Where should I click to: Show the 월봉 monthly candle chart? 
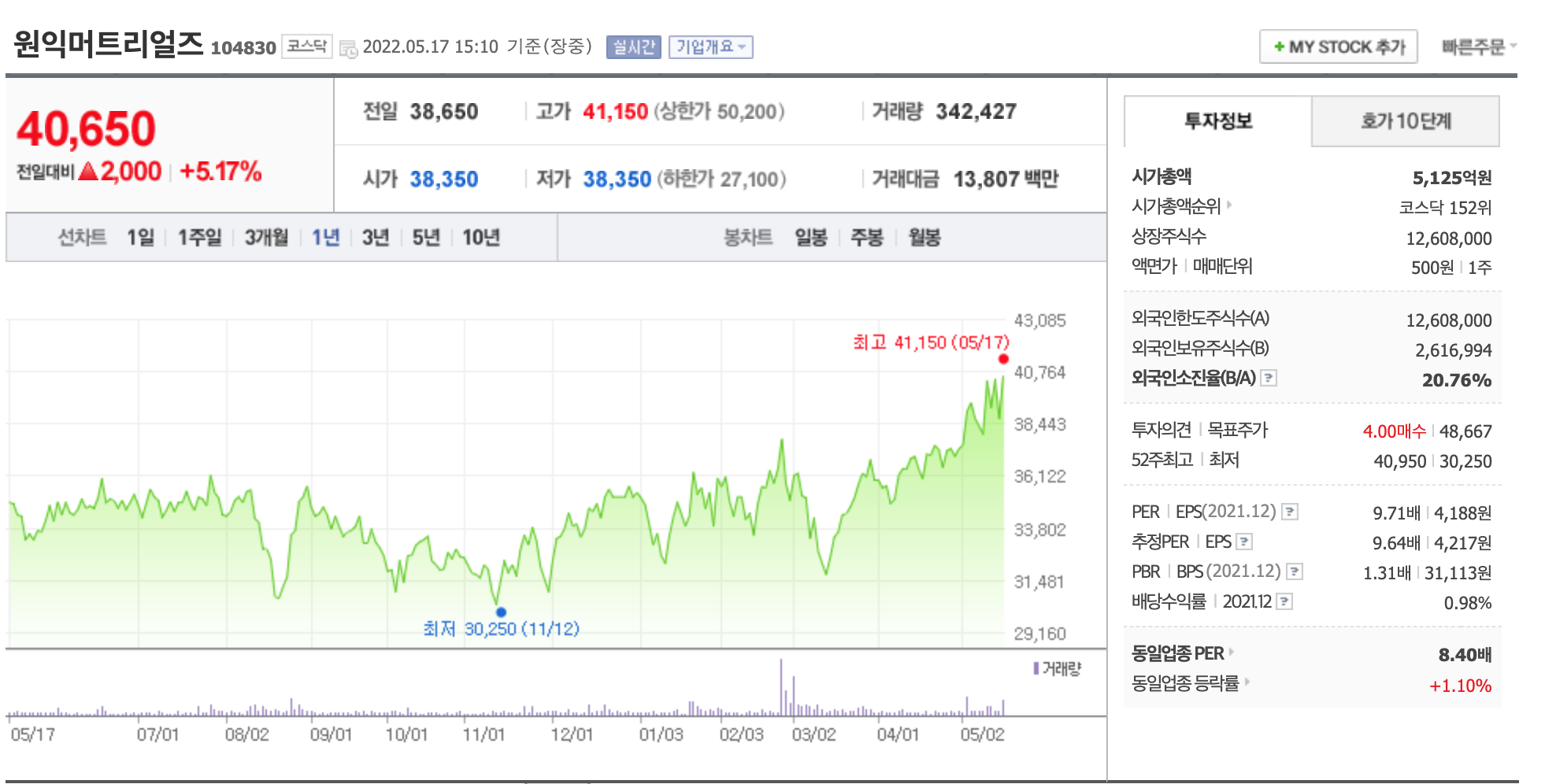[924, 237]
